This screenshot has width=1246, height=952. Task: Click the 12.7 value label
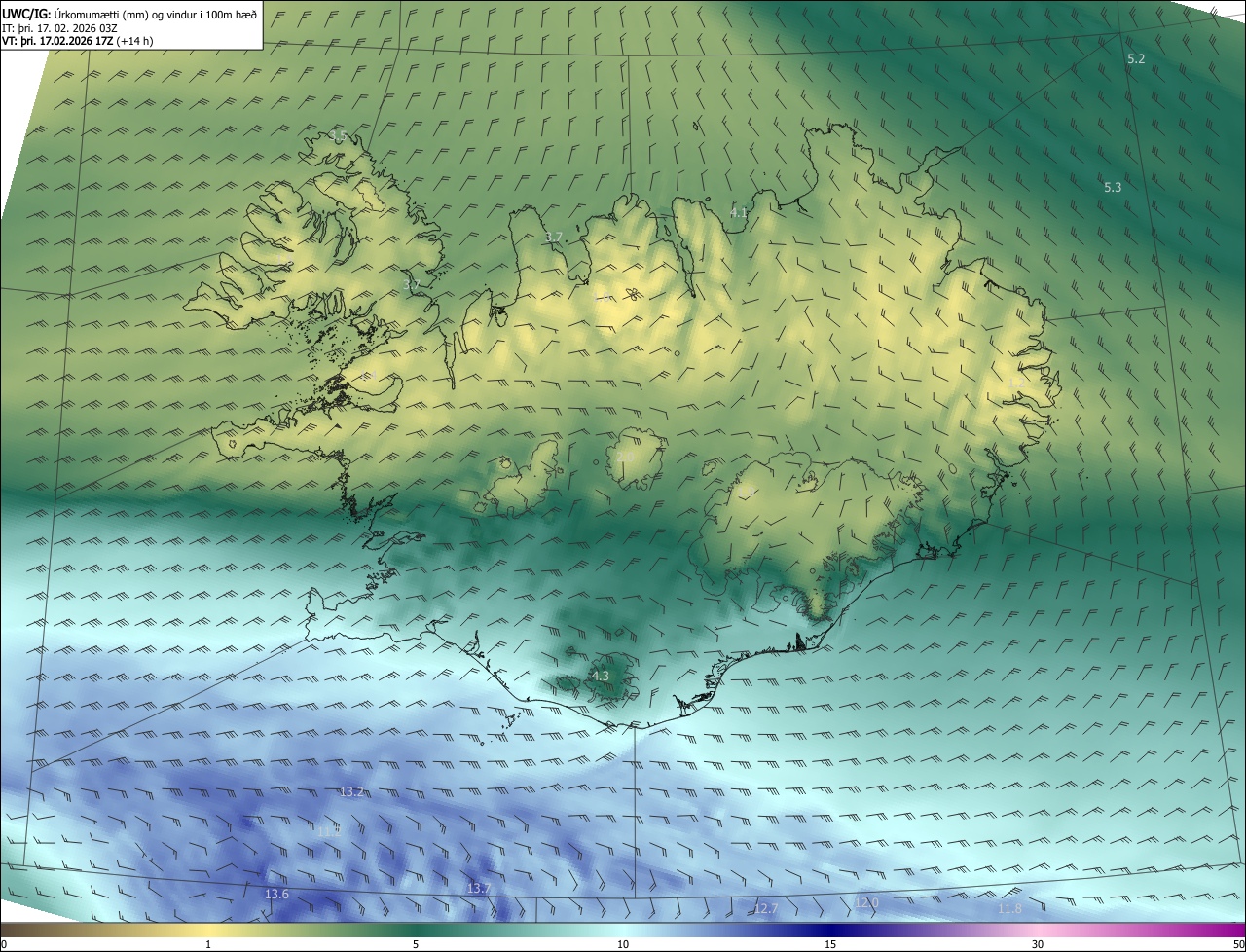[x=766, y=908]
